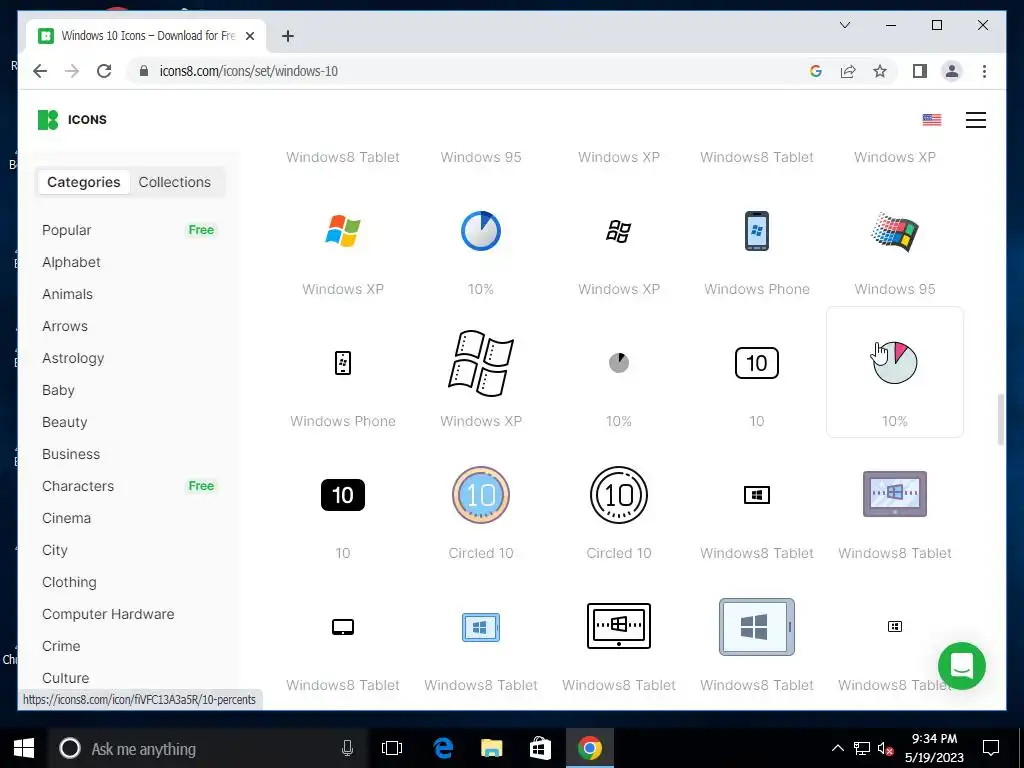
Task: Open the Computer Hardware category
Action: click(x=108, y=615)
